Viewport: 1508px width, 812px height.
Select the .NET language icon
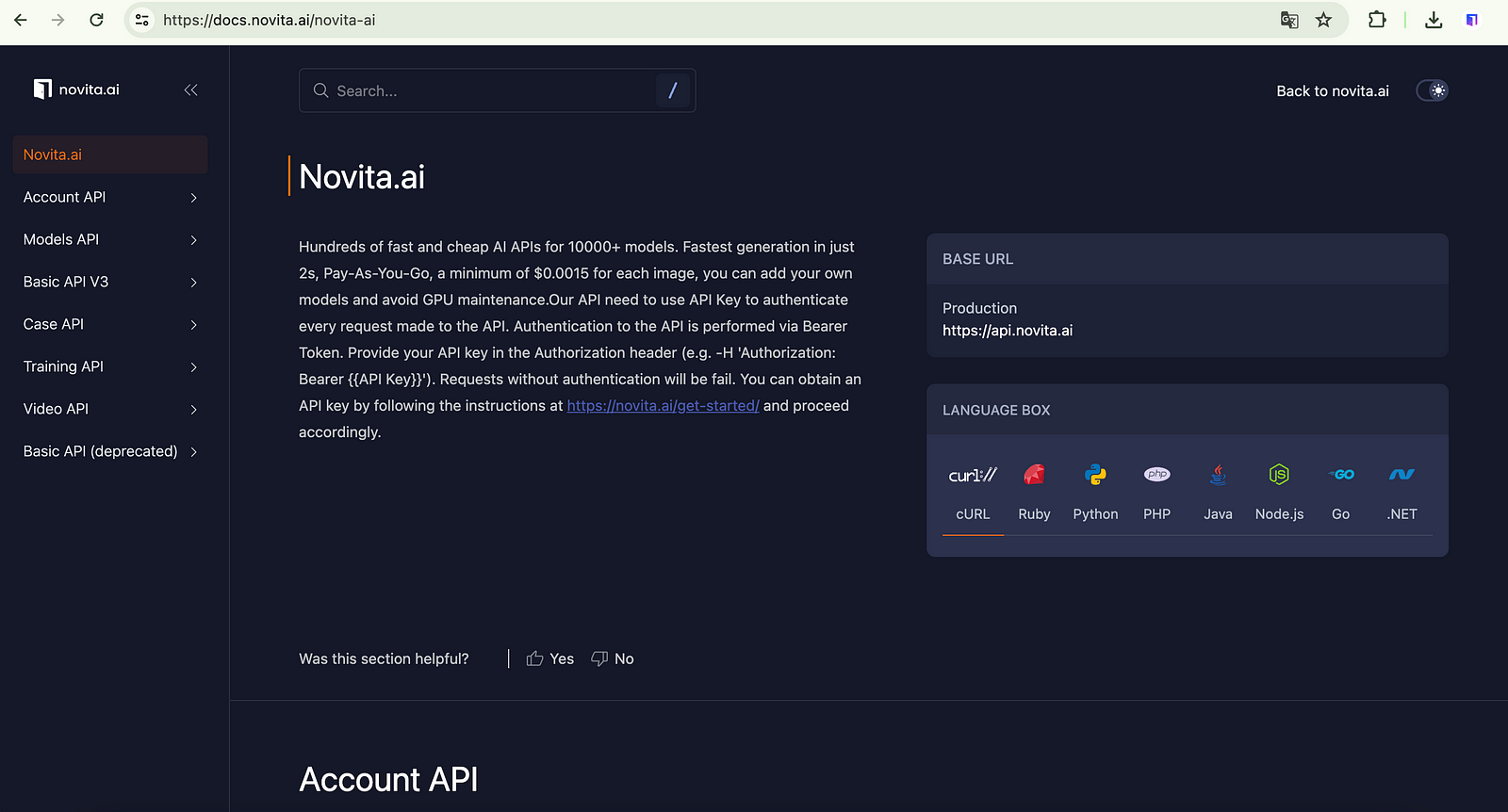pos(1401,475)
